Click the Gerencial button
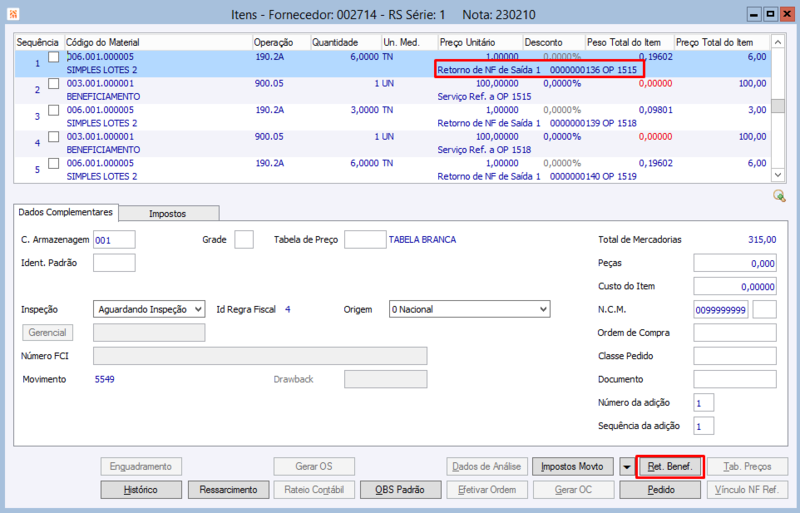The height and width of the screenshot is (513, 800). (x=47, y=332)
